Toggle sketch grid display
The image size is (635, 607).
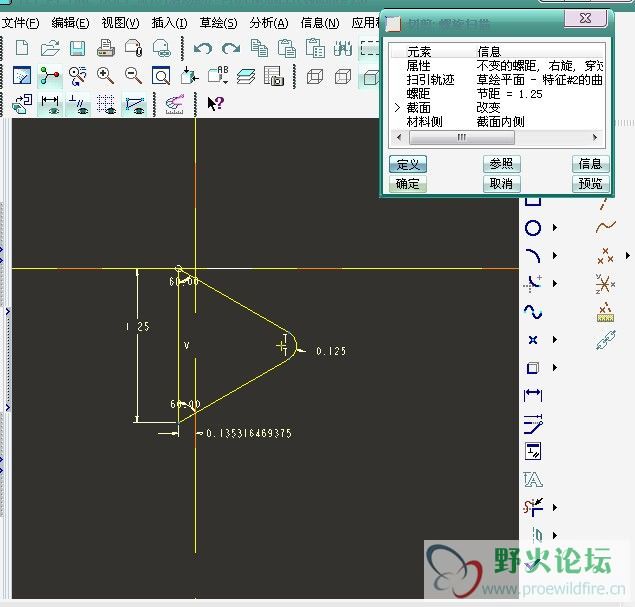(106, 104)
